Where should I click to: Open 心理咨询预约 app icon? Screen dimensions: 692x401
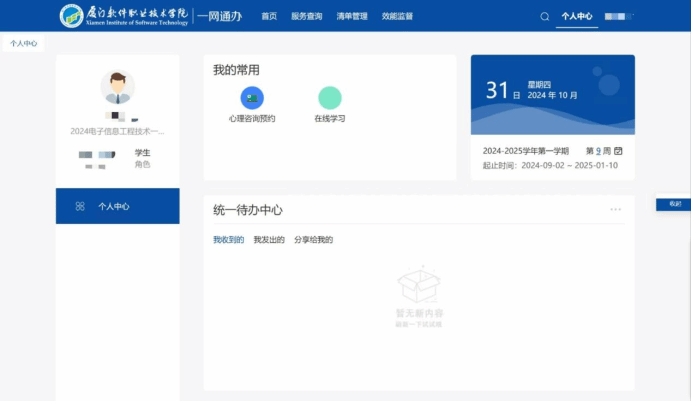(252, 98)
